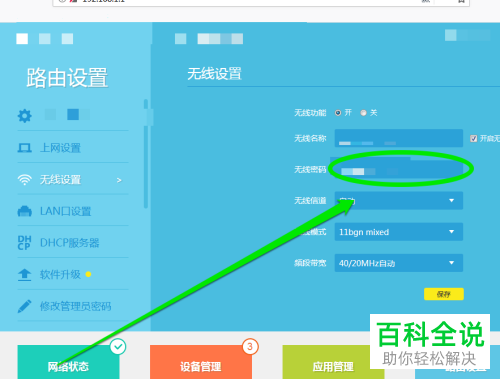Click the 路由设置 heading text
The height and width of the screenshot is (379, 500).
click(x=67, y=78)
